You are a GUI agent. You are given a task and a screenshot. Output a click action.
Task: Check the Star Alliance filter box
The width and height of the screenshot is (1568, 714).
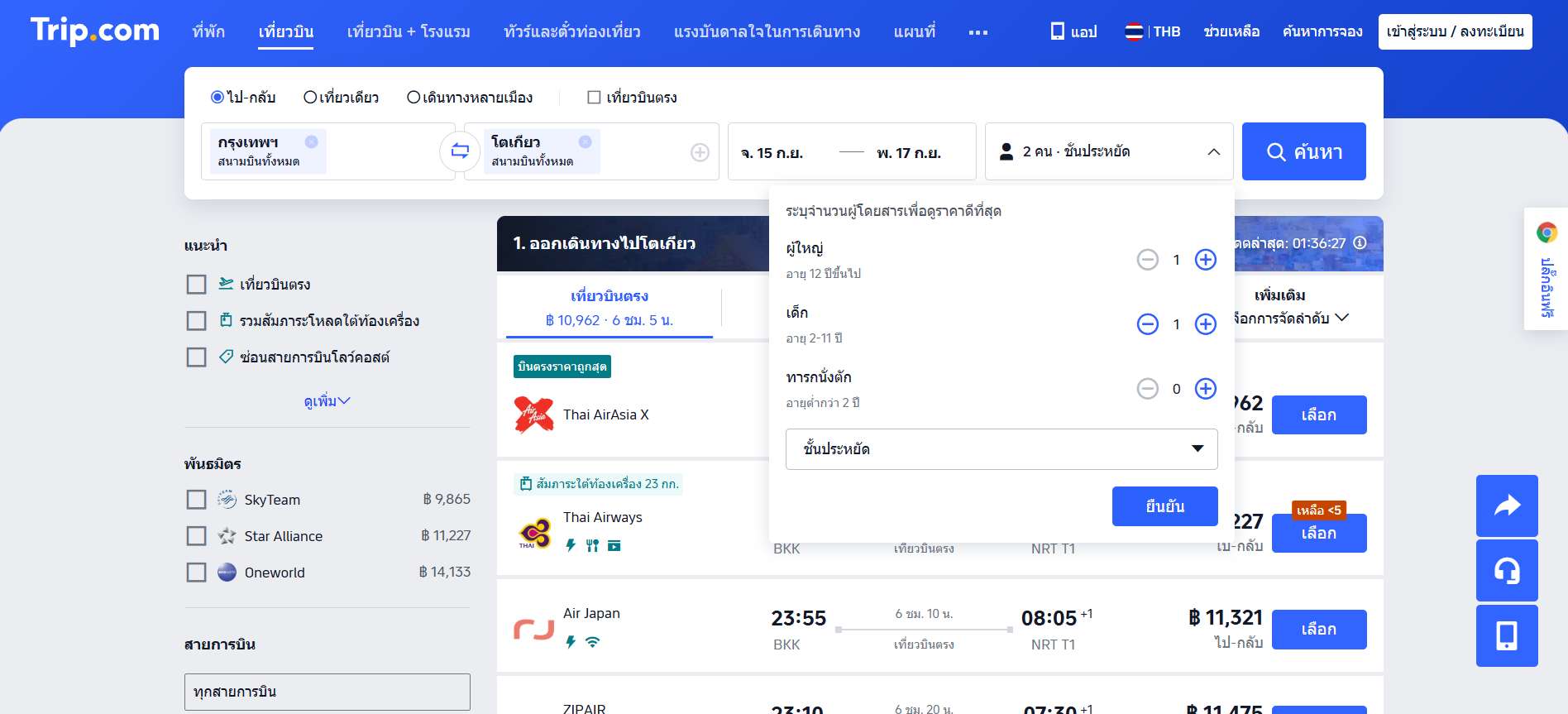(x=196, y=536)
